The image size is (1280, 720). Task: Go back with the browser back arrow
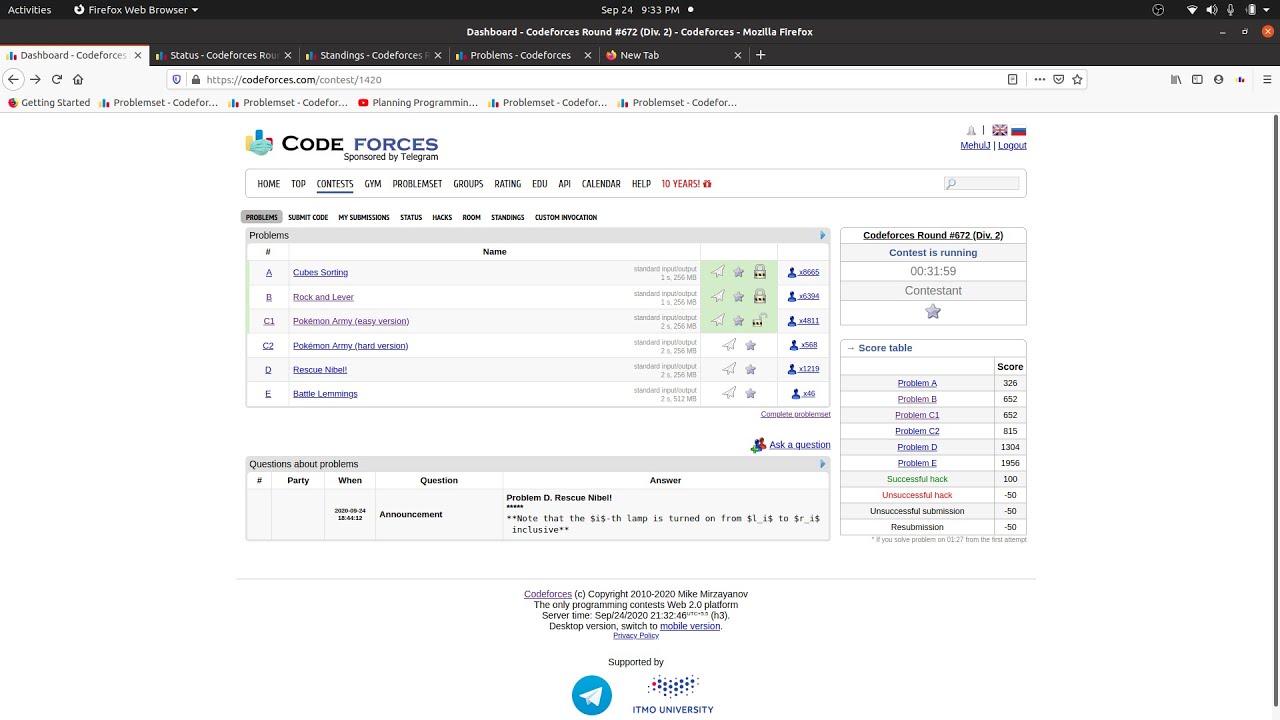click(13, 79)
